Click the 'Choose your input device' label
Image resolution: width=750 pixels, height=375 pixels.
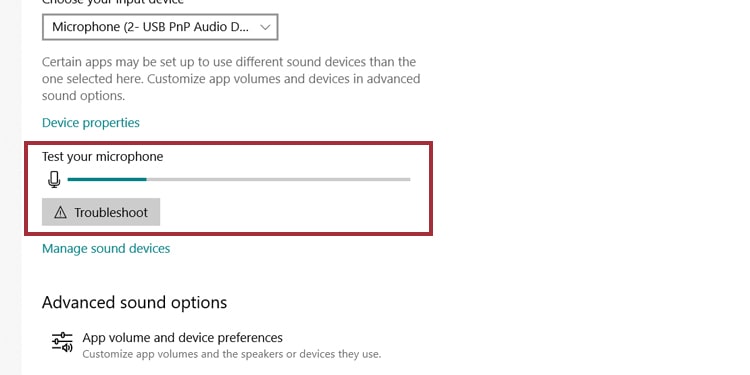pyautogui.click(x=113, y=2)
